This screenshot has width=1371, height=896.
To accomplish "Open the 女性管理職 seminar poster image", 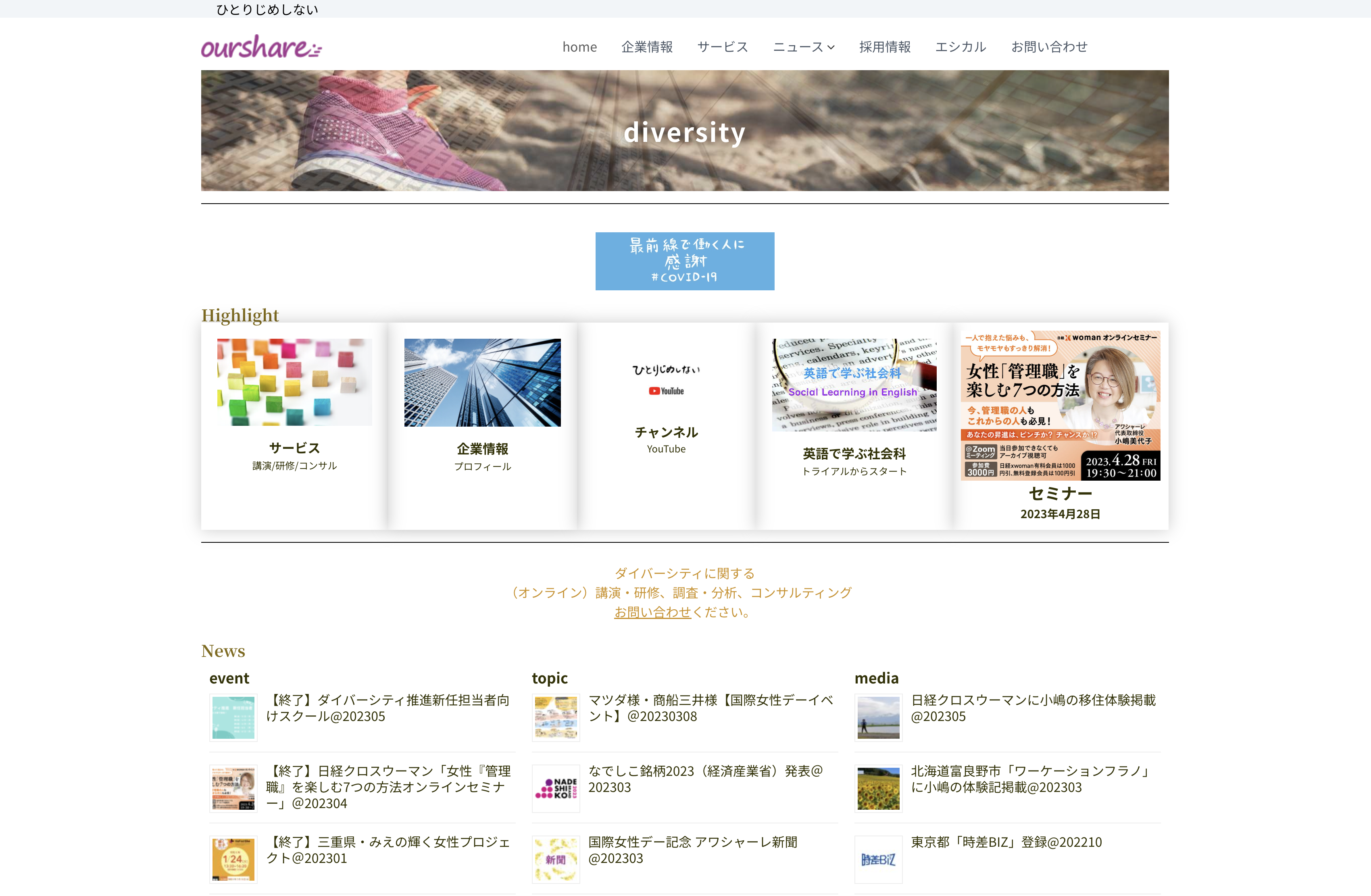I will 1060,406.
